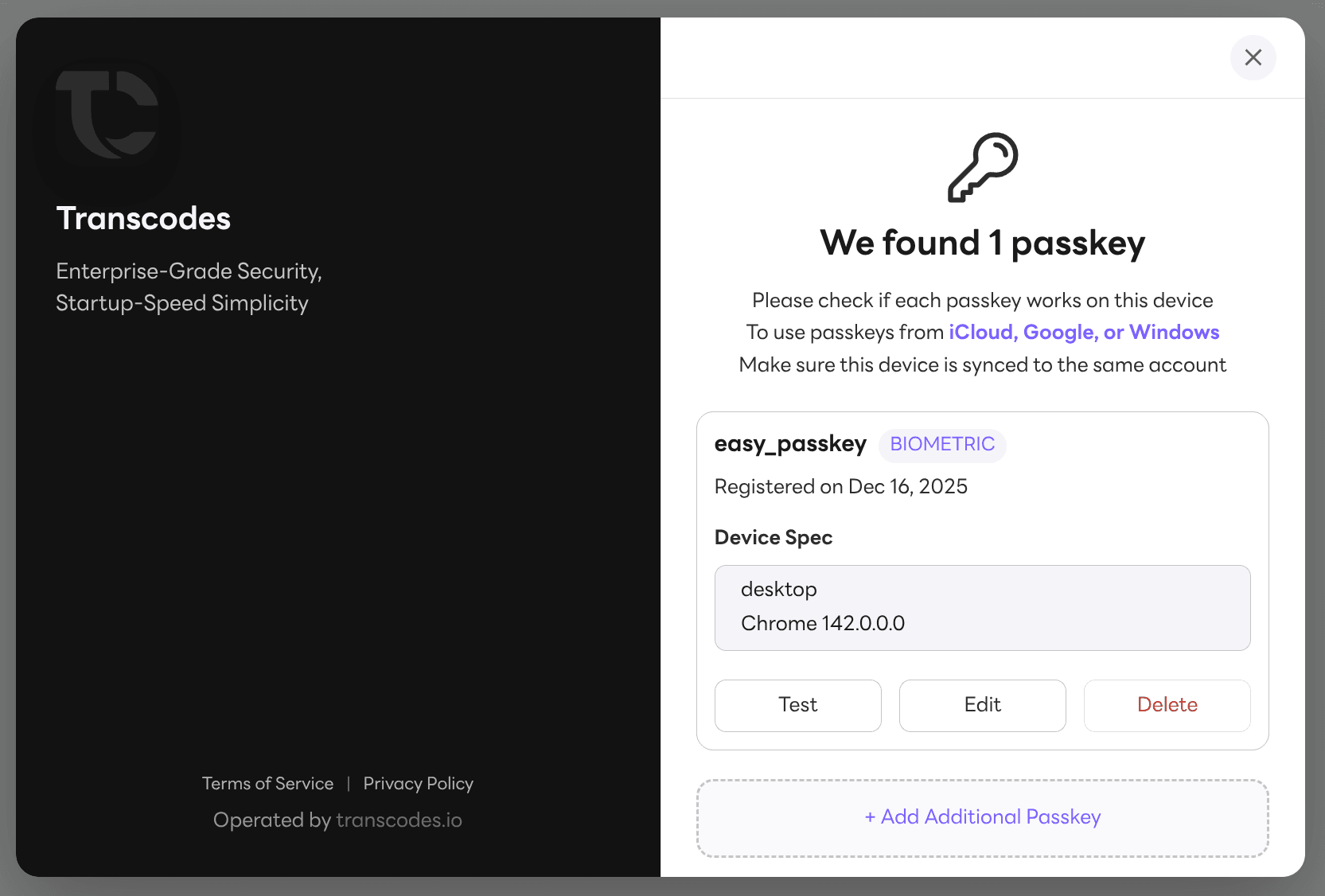
Task: Open the Terms of Service page
Action: click(x=267, y=783)
